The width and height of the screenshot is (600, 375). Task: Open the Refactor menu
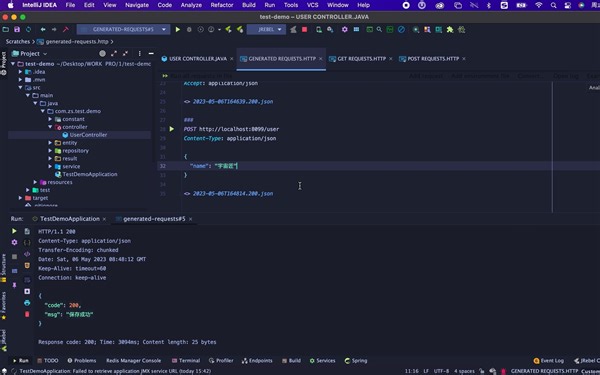(x=222, y=5)
